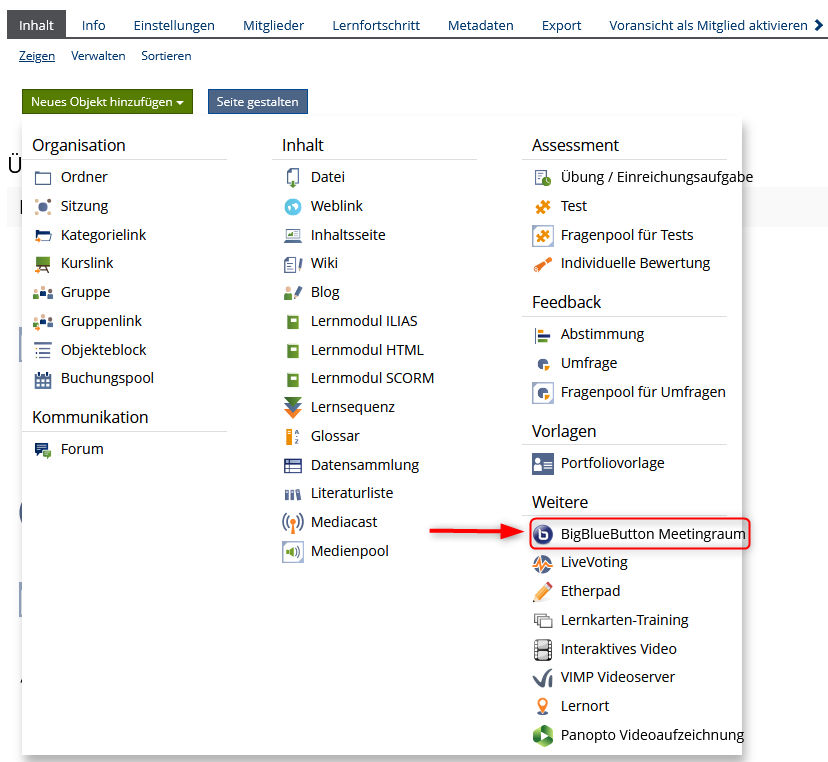Click the Mediacast antenna icon

pyautogui.click(x=293, y=522)
